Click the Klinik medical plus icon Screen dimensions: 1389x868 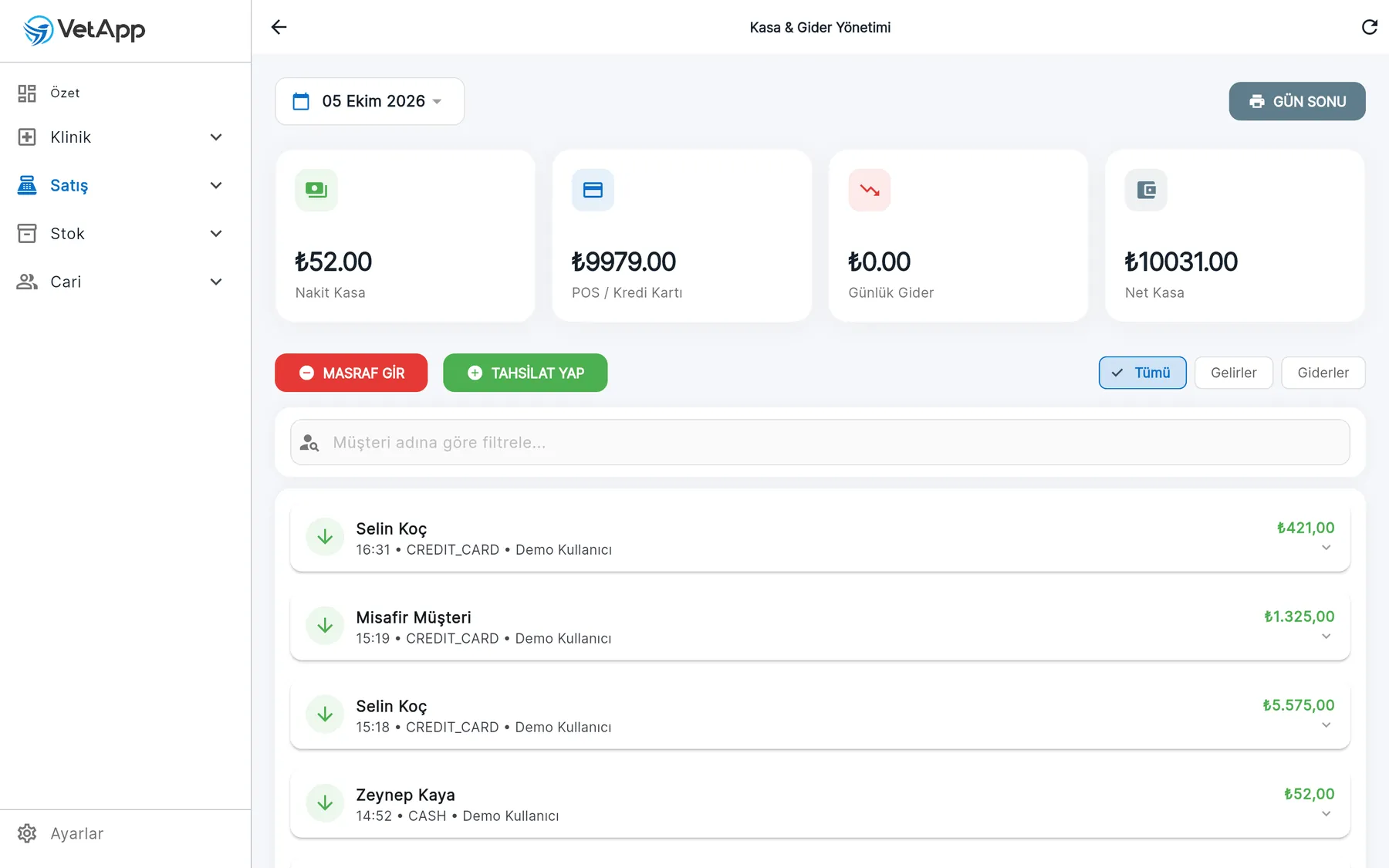point(27,137)
